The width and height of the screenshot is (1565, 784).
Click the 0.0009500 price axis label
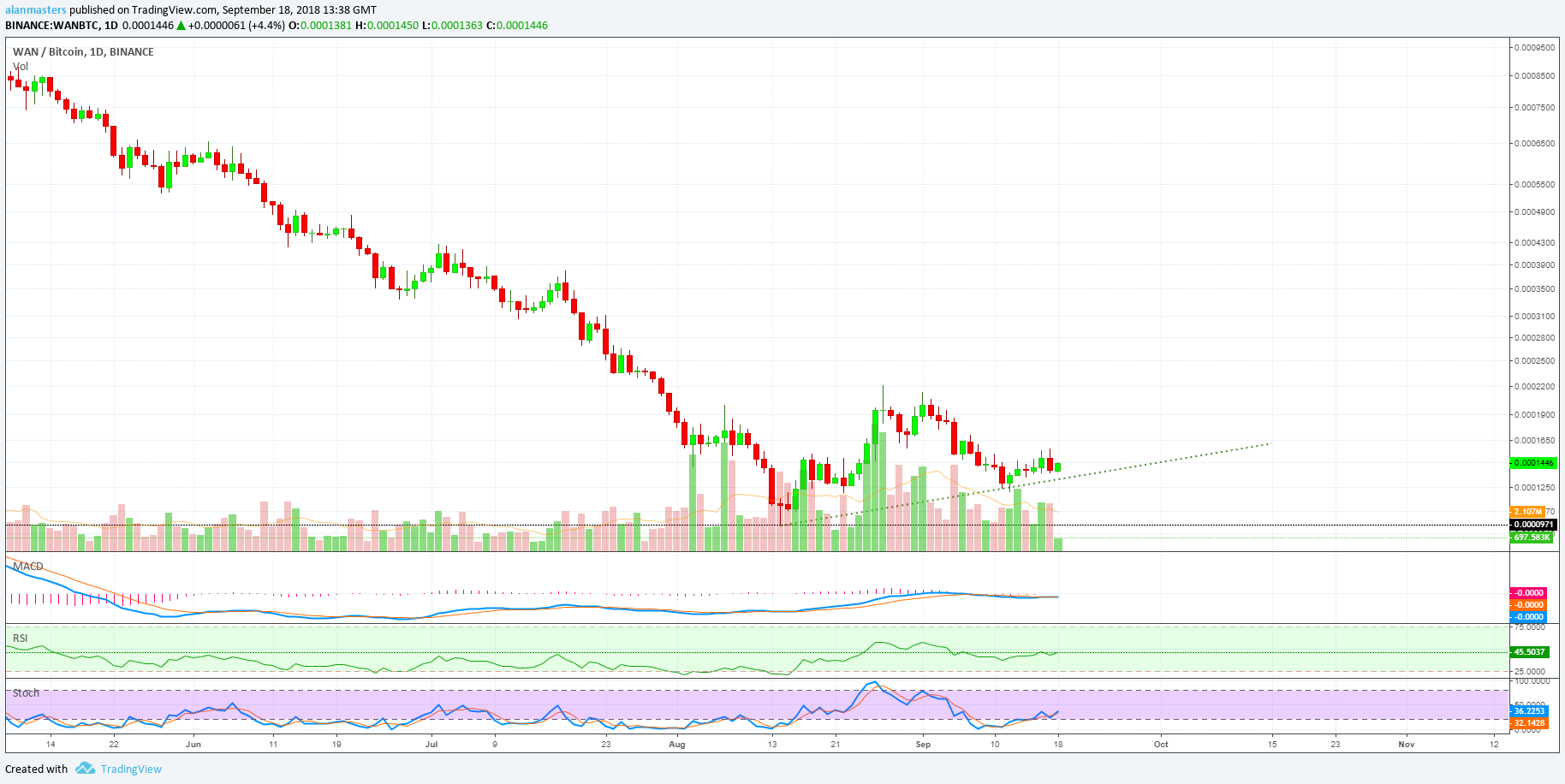point(1535,48)
